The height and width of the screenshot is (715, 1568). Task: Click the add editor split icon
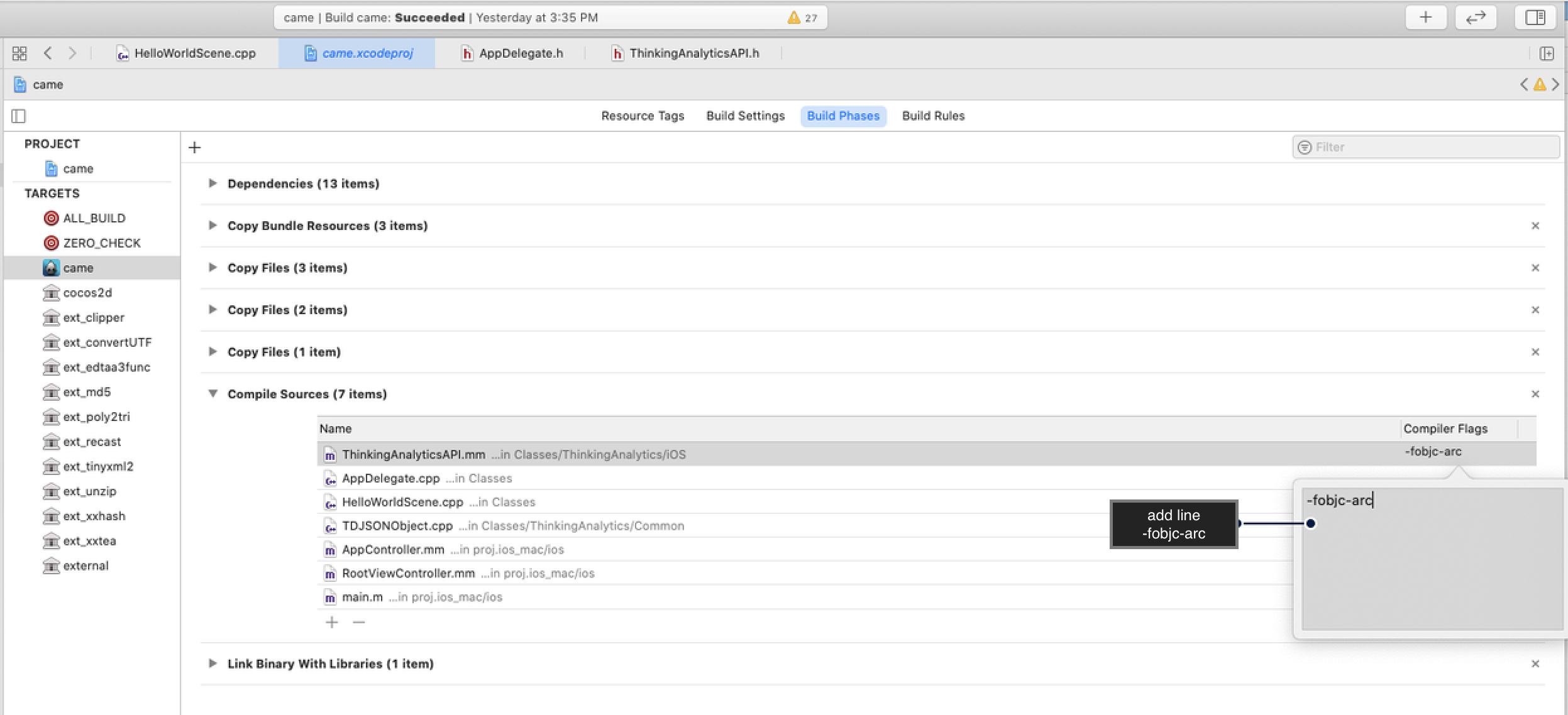click(x=1547, y=53)
